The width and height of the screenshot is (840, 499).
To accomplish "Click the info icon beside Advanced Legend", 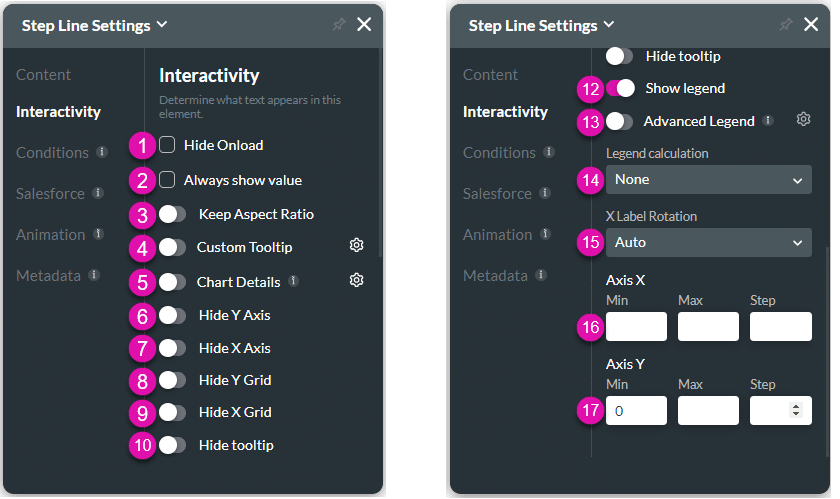I will click(768, 121).
